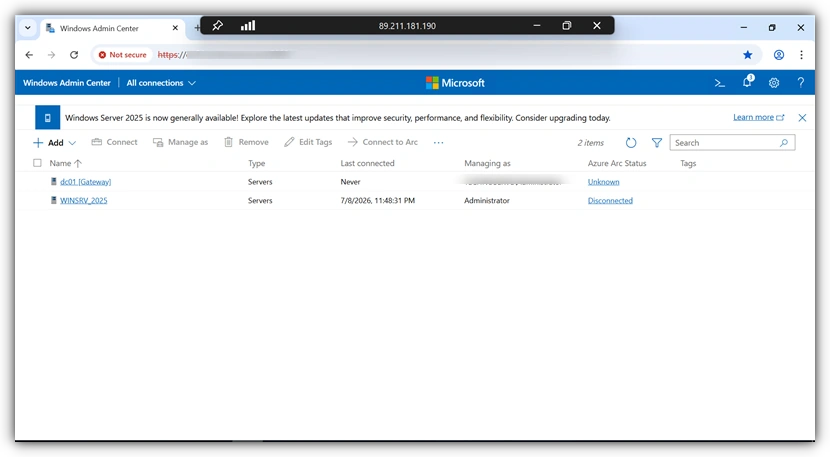Select the Windows Admin Center tab
The image size is (830, 457).
(111, 28)
